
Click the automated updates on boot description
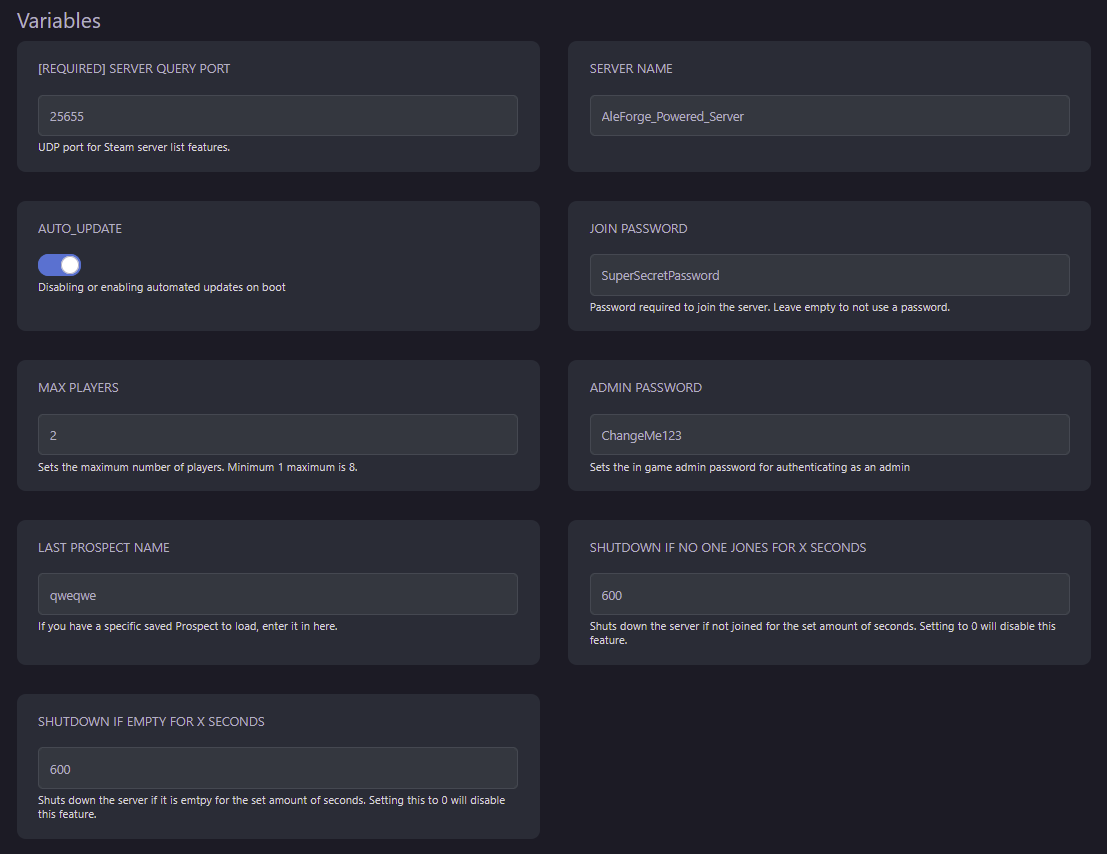tap(162, 288)
